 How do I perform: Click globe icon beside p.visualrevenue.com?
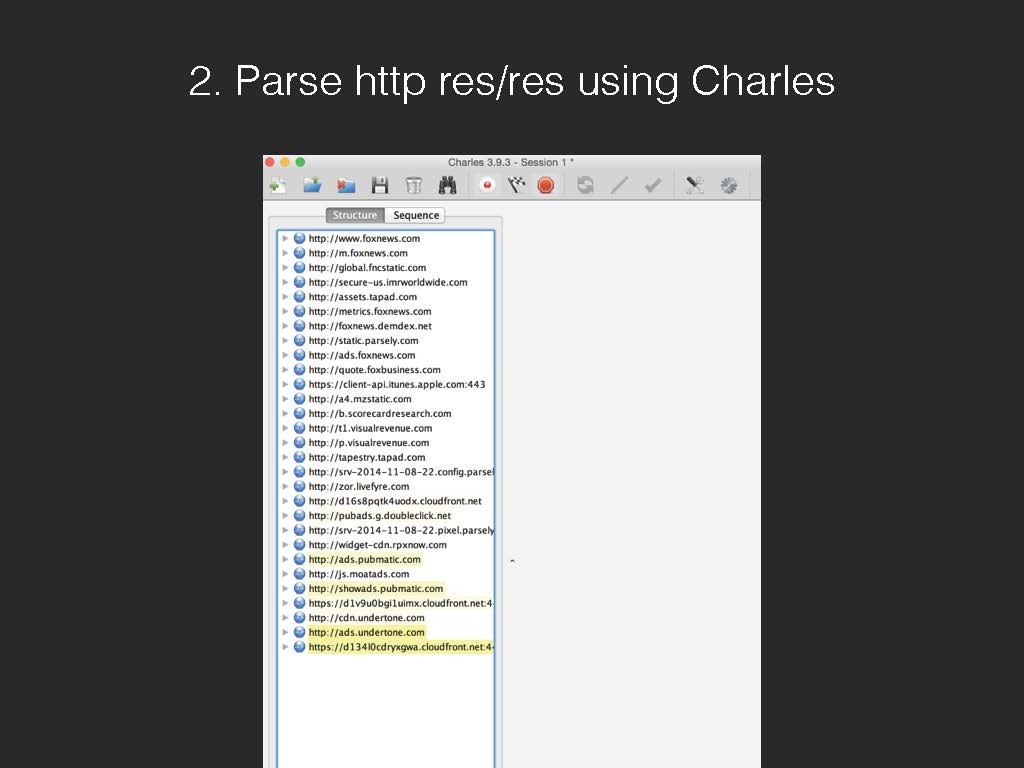[x=299, y=442]
